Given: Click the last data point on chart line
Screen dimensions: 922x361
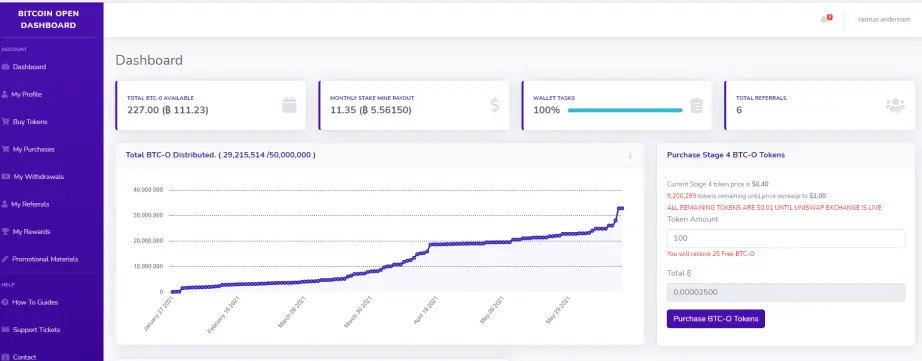Looking at the screenshot, I should pyautogui.click(x=622, y=208).
